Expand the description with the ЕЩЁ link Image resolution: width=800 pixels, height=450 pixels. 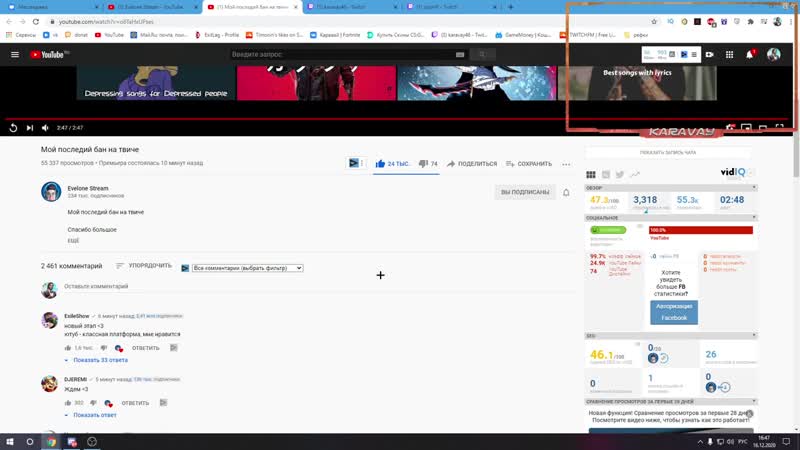(73, 240)
